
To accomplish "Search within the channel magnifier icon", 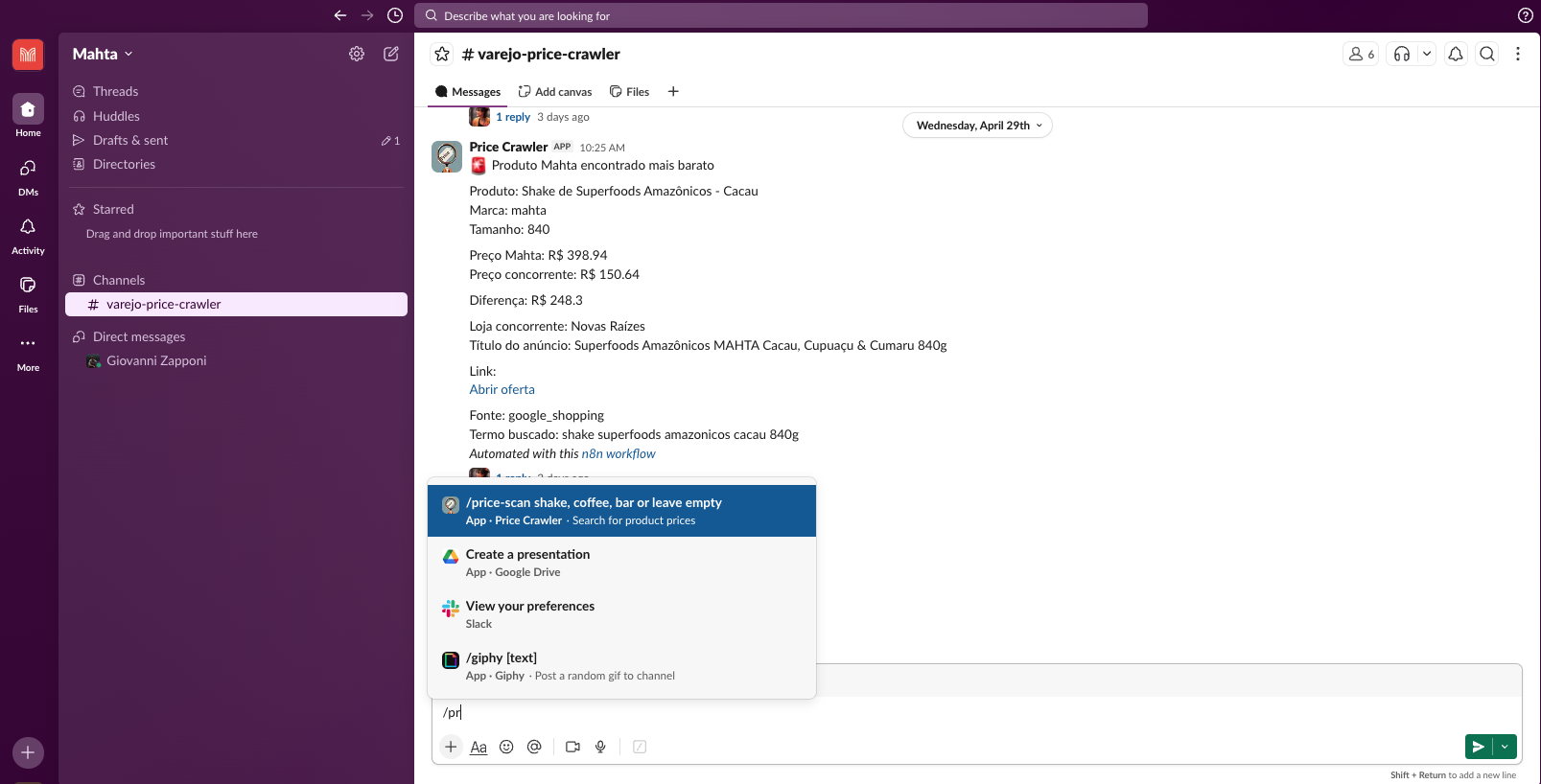I will (x=1487, y=54).
